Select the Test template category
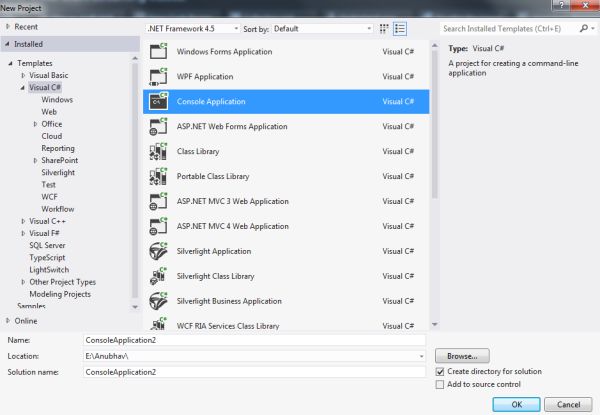Screen dimensions: 600x415 (49, 185)
